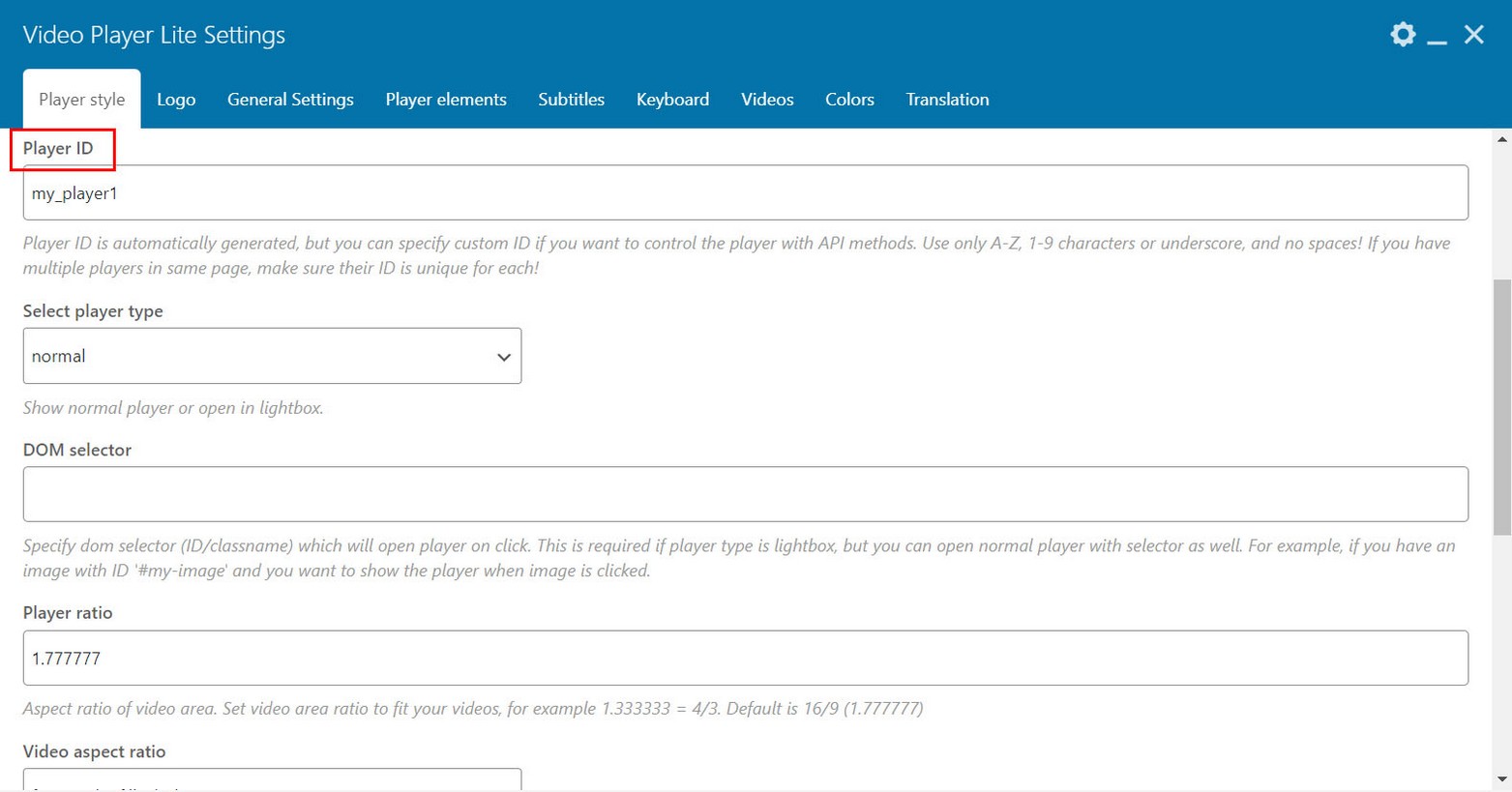Select the Subtitles tab
Screen dimensions: 1512x792
click(571, 100)
